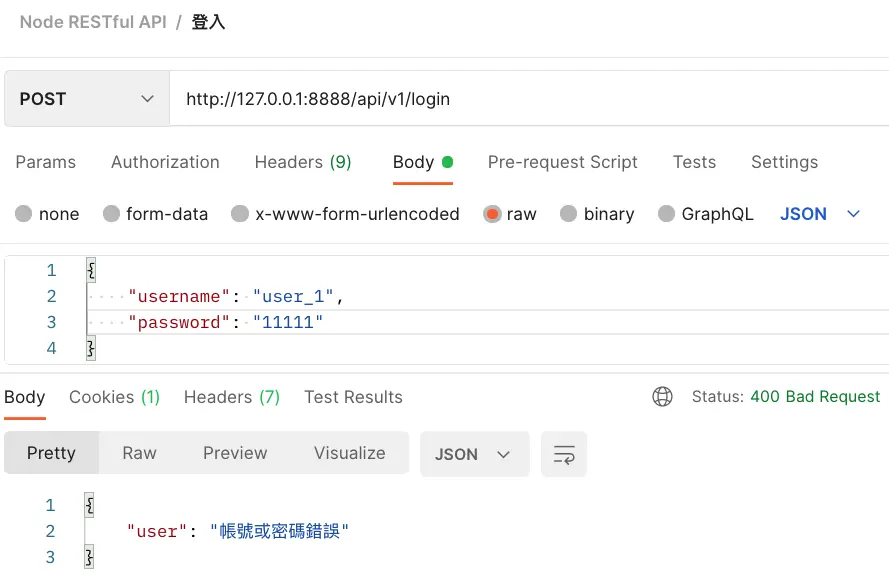Open the POST method dropdown

click(86, 99)
